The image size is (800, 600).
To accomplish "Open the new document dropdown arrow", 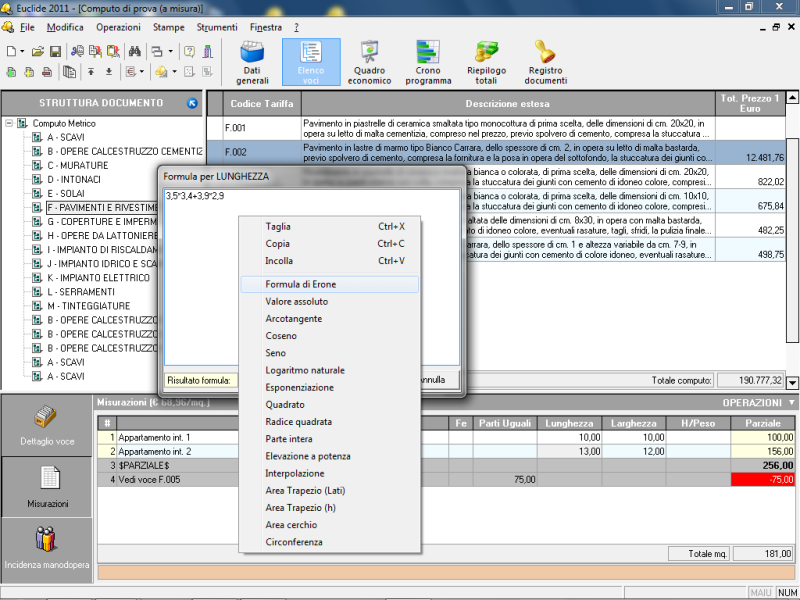I will (22, 50).
